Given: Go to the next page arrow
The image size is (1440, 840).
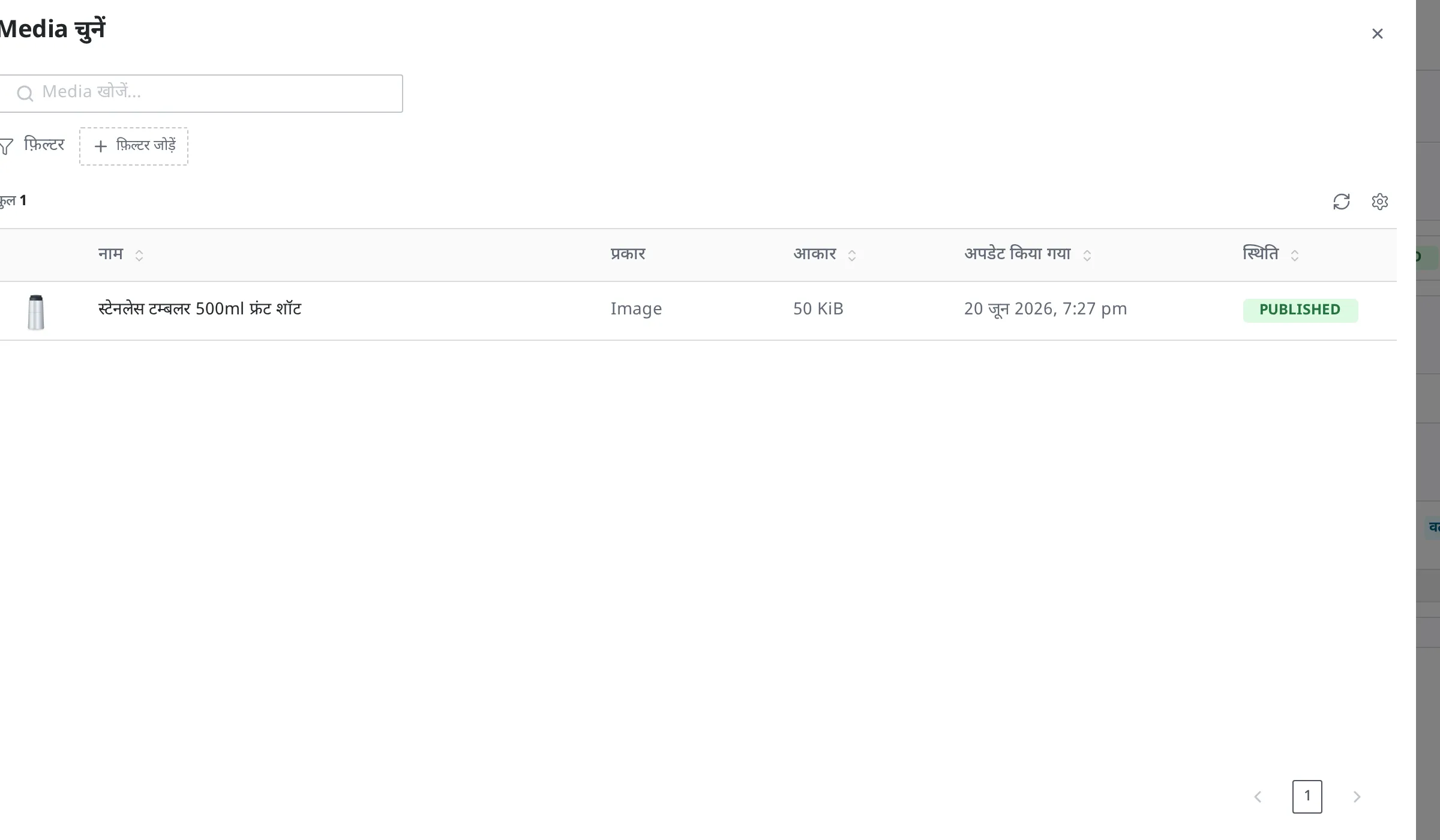Looking at the screenshot, I should point(1357,797).
